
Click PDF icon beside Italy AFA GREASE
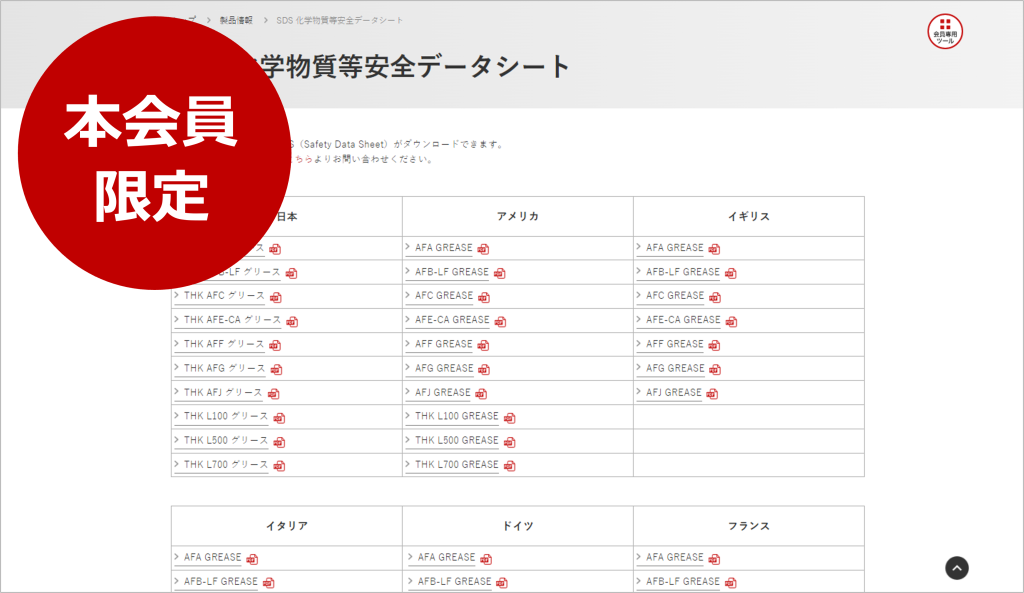click(x=253, y=559)
